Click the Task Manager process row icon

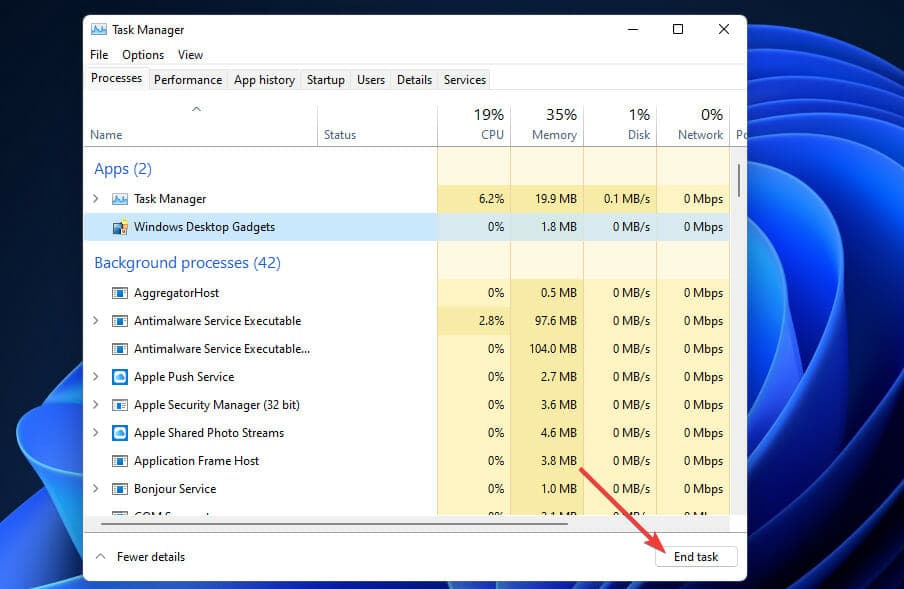click(x=119, y=199)
